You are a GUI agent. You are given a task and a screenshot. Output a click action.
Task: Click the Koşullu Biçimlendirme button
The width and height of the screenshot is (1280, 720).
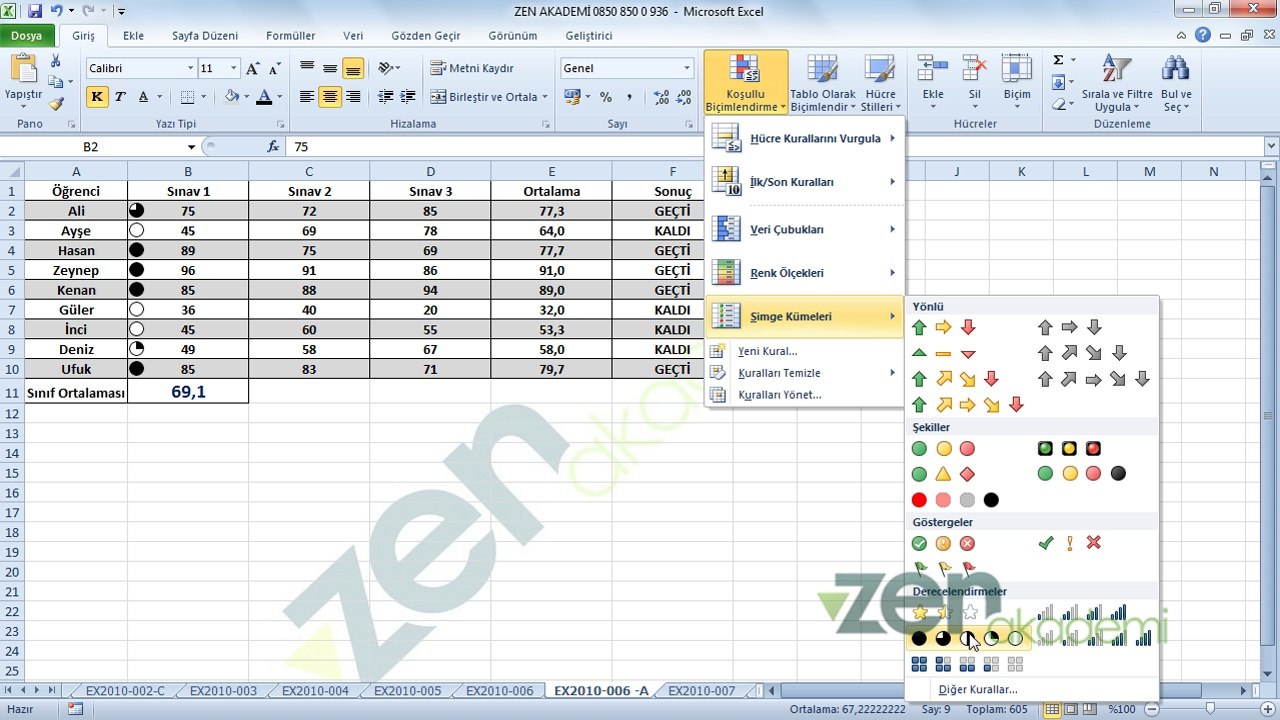coord(745,84)
